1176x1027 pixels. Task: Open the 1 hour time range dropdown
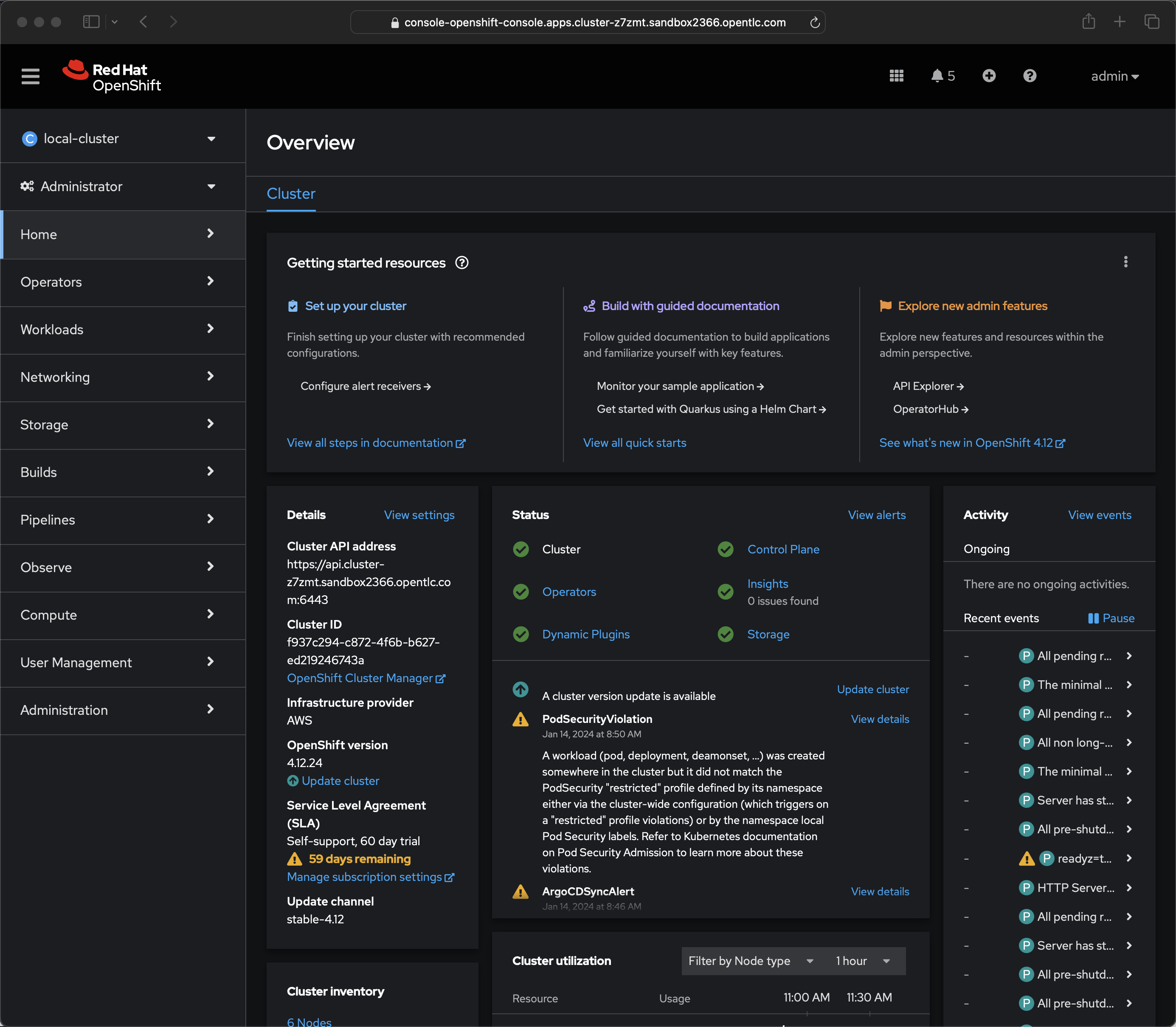coord(862,961)
